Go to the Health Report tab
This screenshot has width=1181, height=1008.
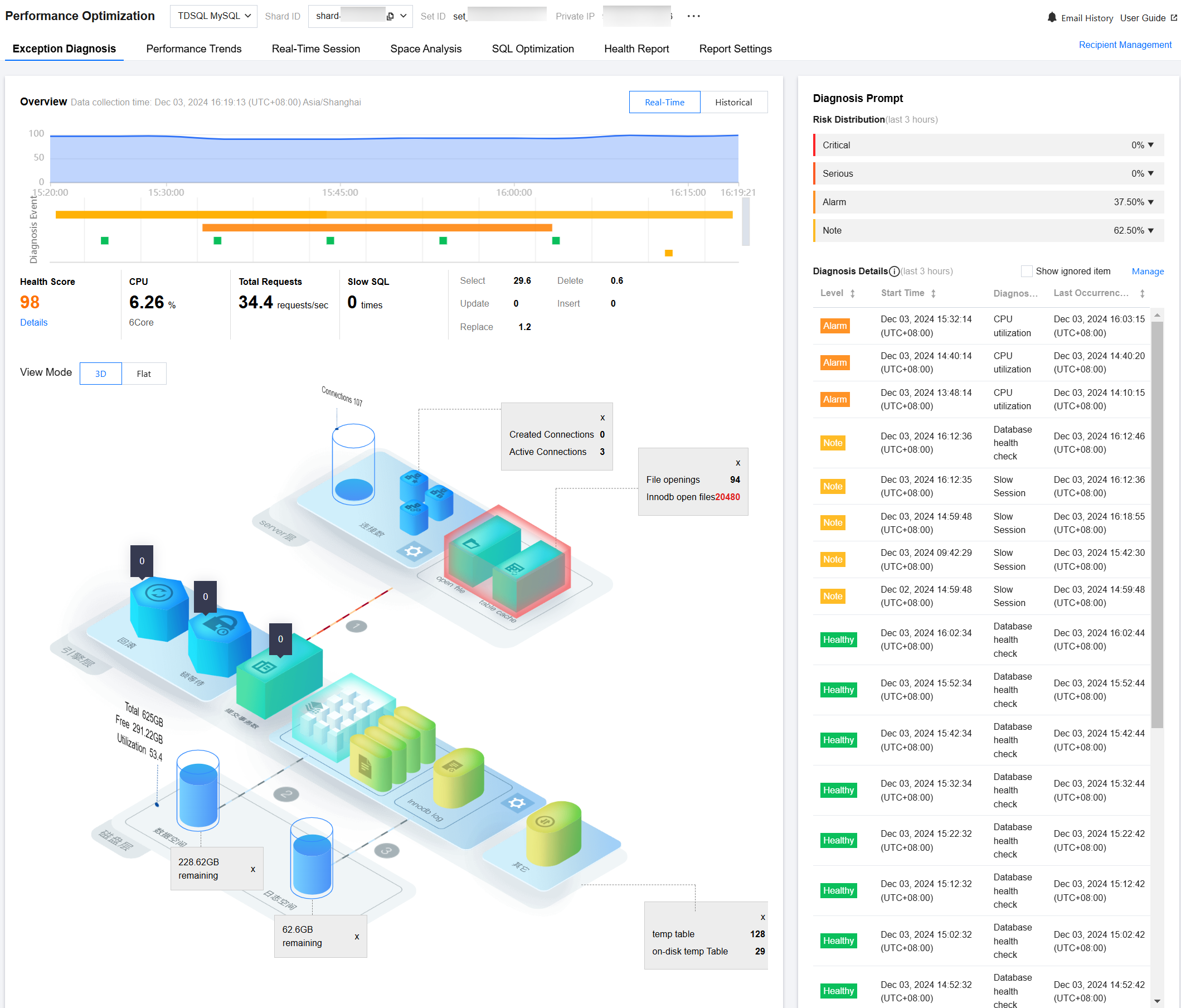[x=636, y=49]
